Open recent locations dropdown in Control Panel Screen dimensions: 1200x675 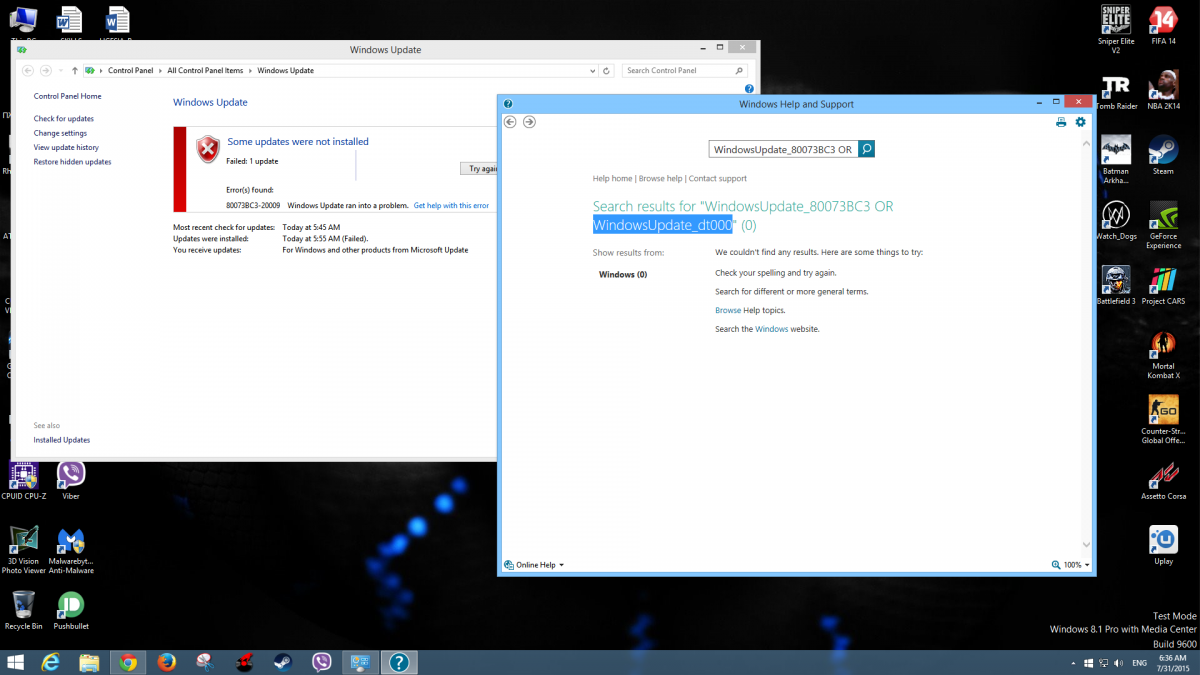[61, 71]
